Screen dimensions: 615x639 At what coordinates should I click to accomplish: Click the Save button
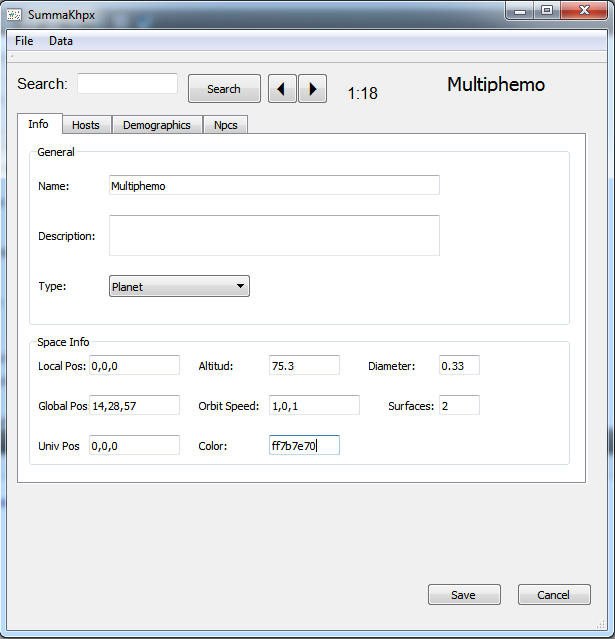coord(464,595)
